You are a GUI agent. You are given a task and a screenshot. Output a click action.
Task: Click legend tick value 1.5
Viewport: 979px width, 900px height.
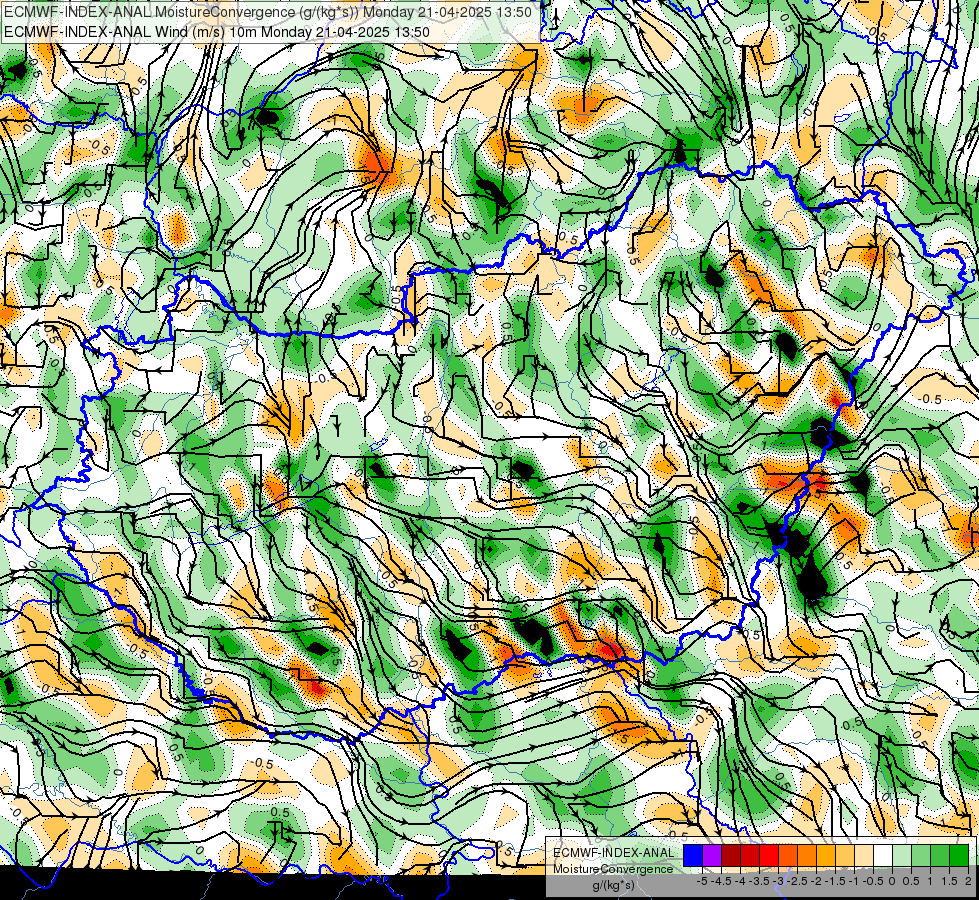tap(949, 881)
